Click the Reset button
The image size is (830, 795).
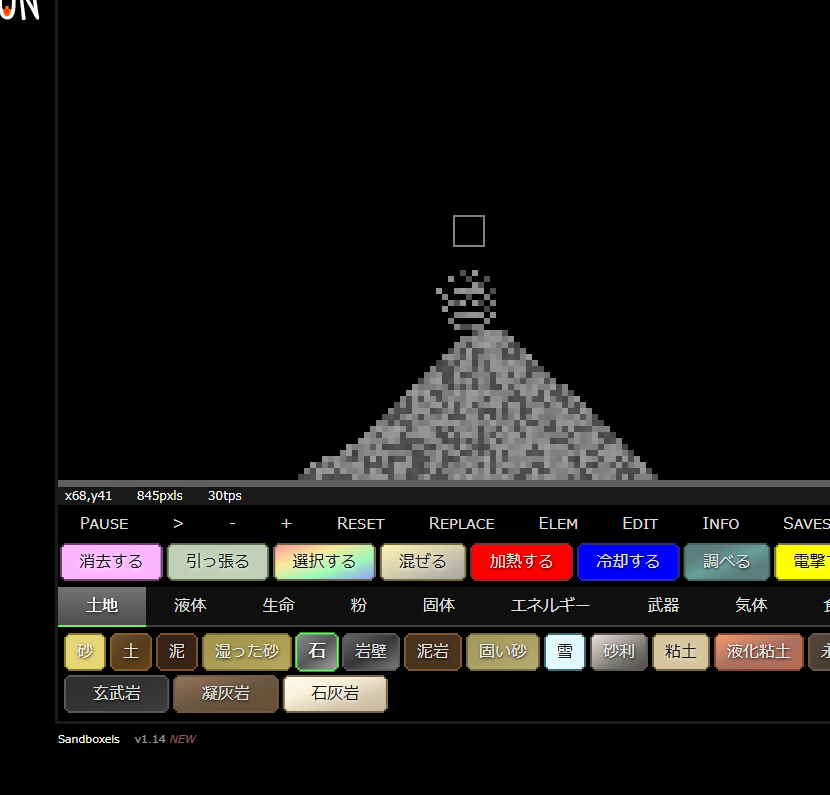pos(360,523)
